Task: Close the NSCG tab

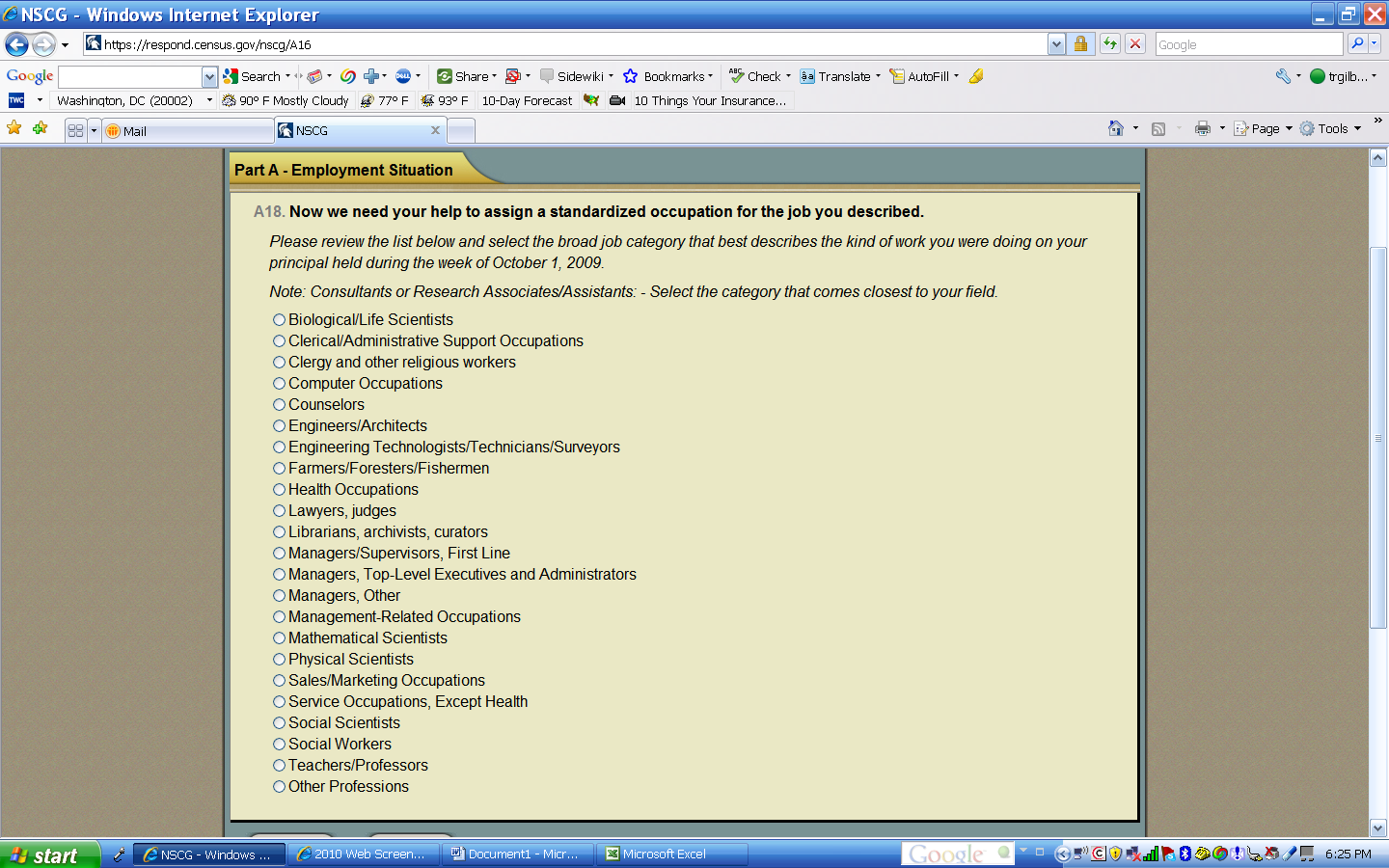Action: click(435, 130)
